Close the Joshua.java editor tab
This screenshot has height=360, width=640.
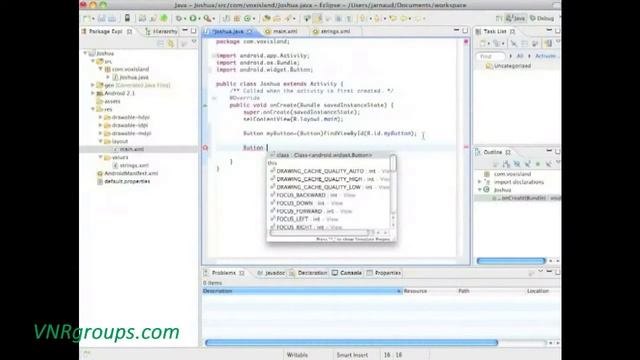coord(250,31)
